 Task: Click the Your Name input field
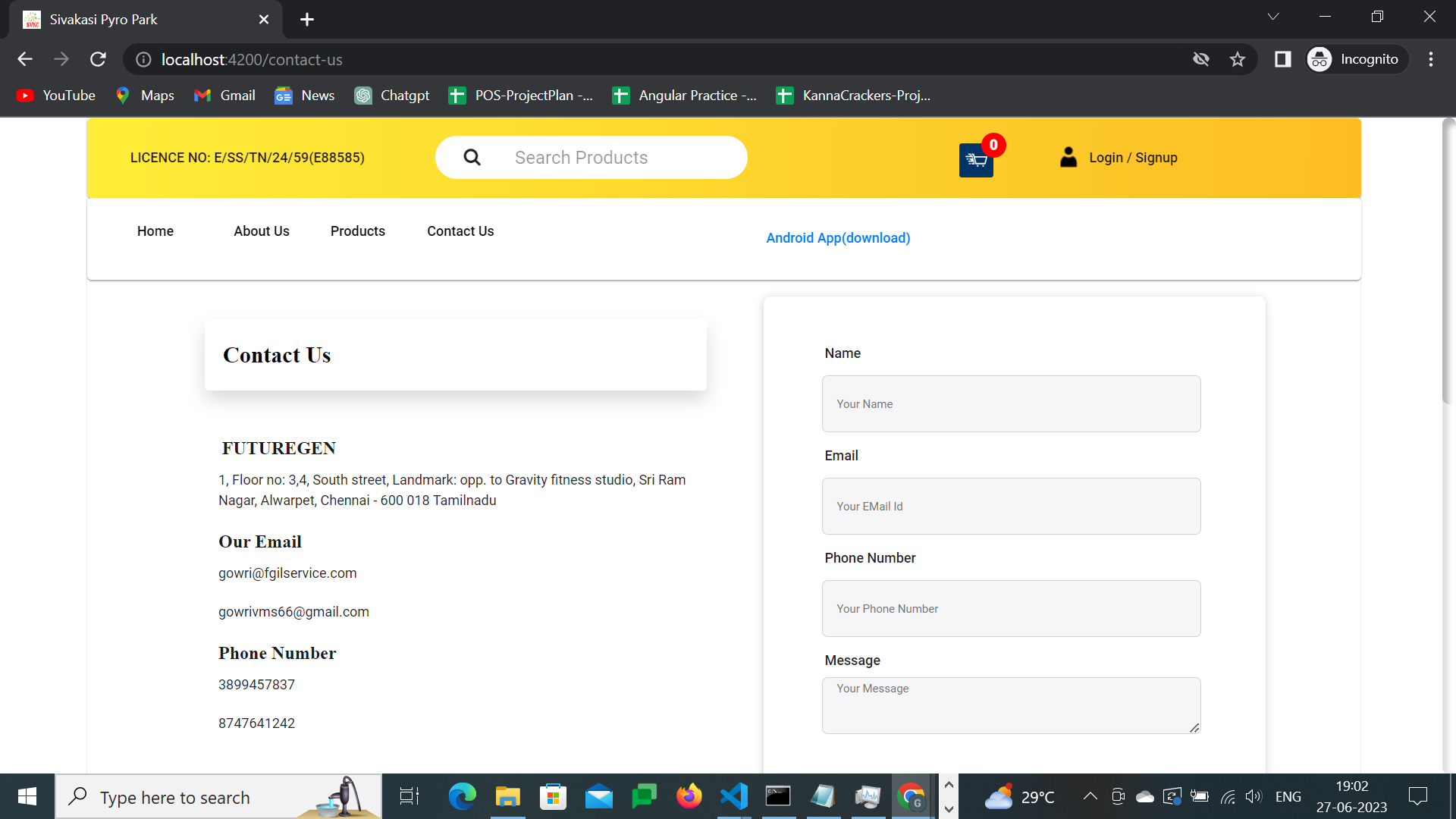click(x=1011, y=403)
